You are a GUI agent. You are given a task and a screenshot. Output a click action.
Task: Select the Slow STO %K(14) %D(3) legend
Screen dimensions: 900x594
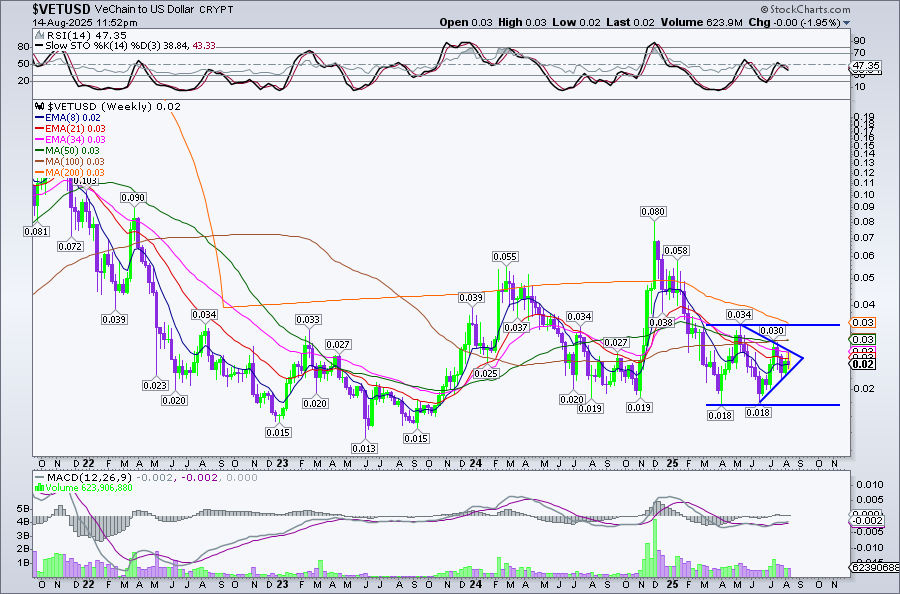pyautogui.click(x=125, y=45)
